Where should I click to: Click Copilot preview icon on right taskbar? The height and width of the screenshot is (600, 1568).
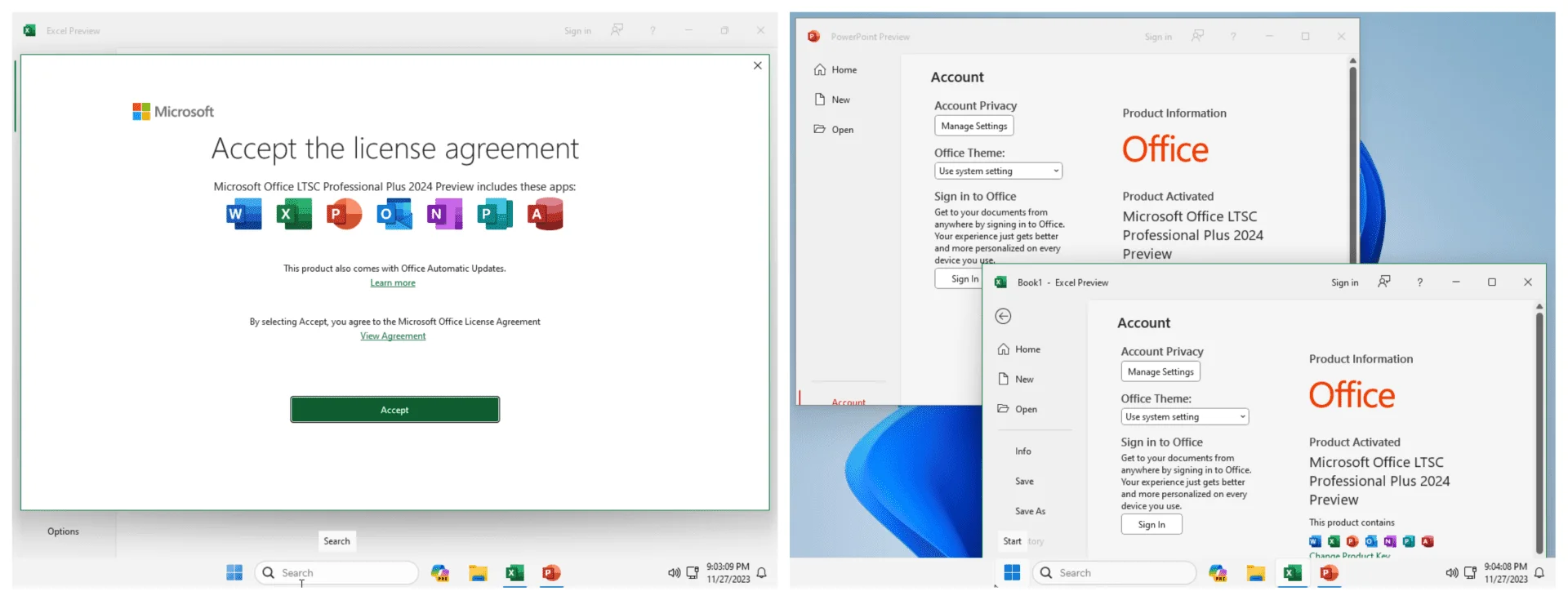(1218, 573)
